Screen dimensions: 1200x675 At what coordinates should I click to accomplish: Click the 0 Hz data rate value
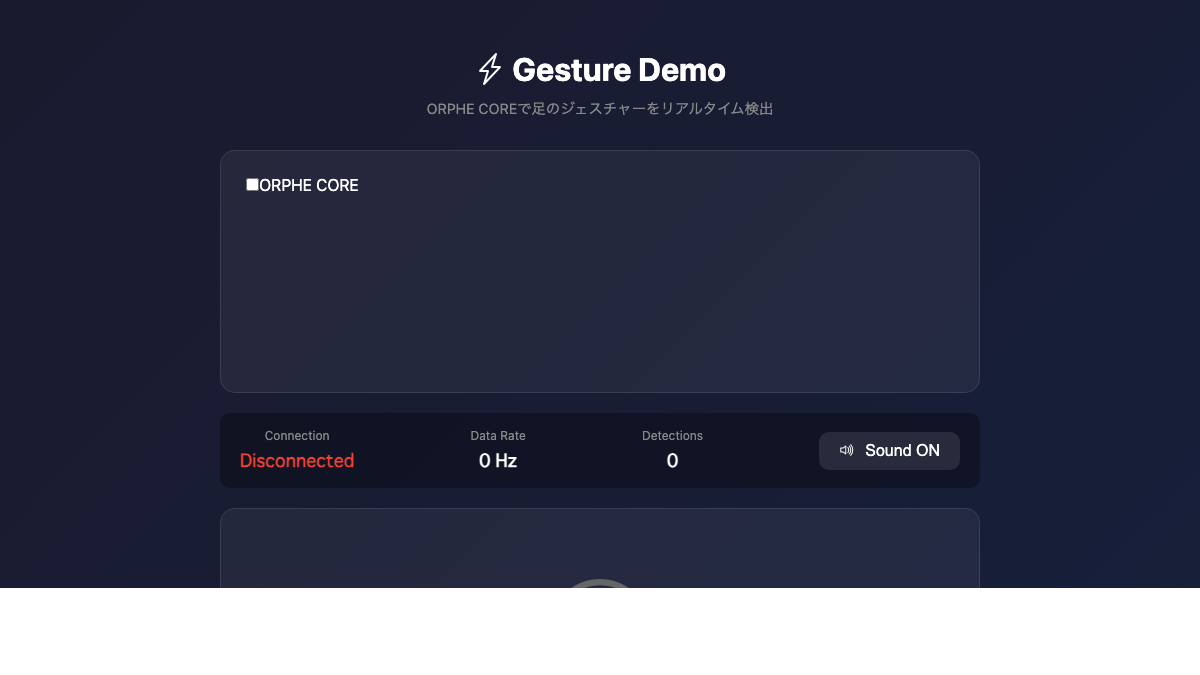pyautogui.click(x=498, y=461)
